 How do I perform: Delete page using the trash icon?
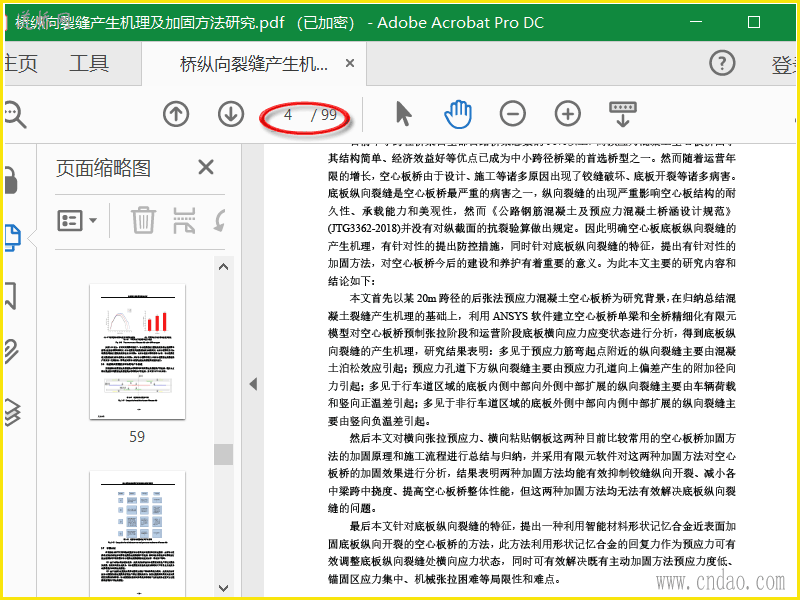pos(143,220)
